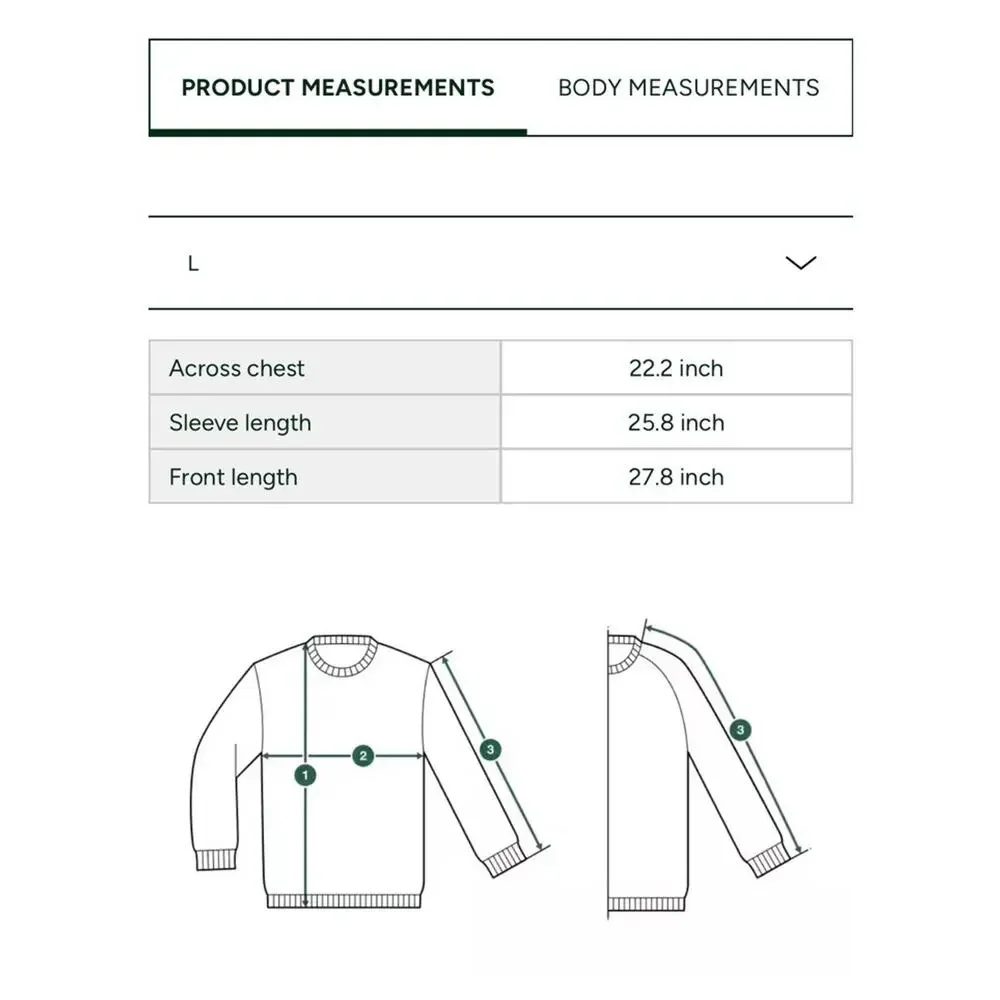1000x1000 pixels.
Task: Click the ribbed collar on the front sweater
Action: 342,656
